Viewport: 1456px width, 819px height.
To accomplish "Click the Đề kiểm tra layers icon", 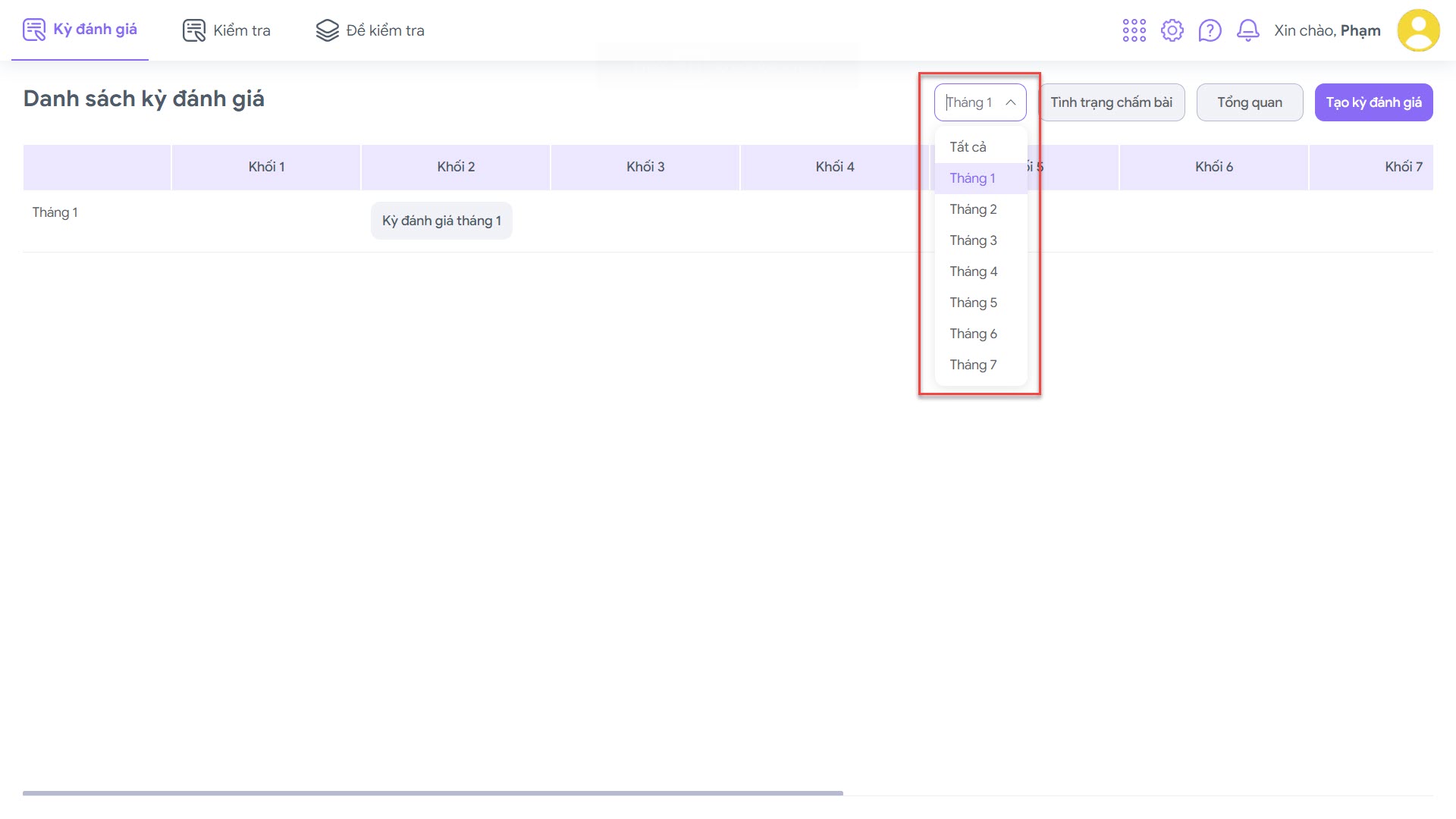I will pos(327,30).
